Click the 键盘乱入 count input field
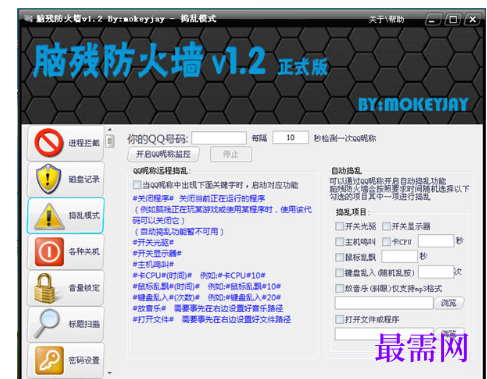This screenshot has width=487, height=379. (x=436, y=272)
